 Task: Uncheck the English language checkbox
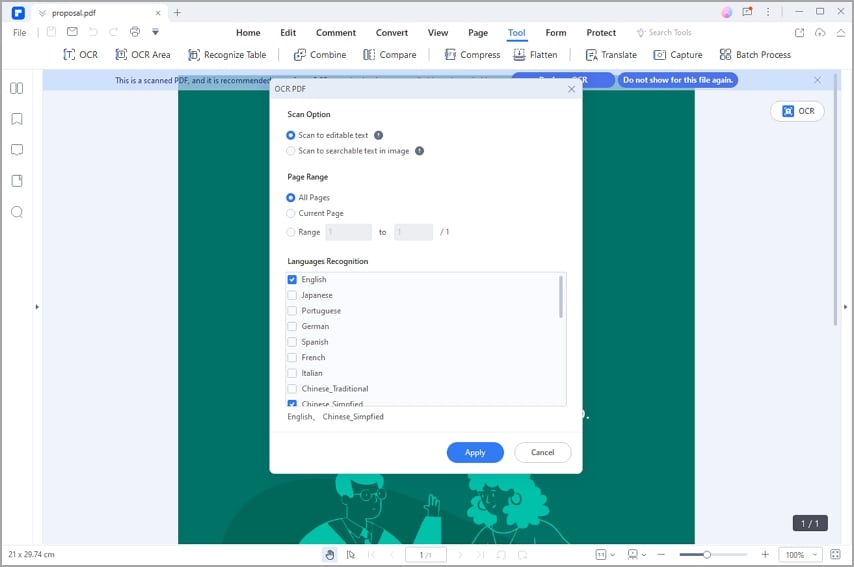point(292,279)
